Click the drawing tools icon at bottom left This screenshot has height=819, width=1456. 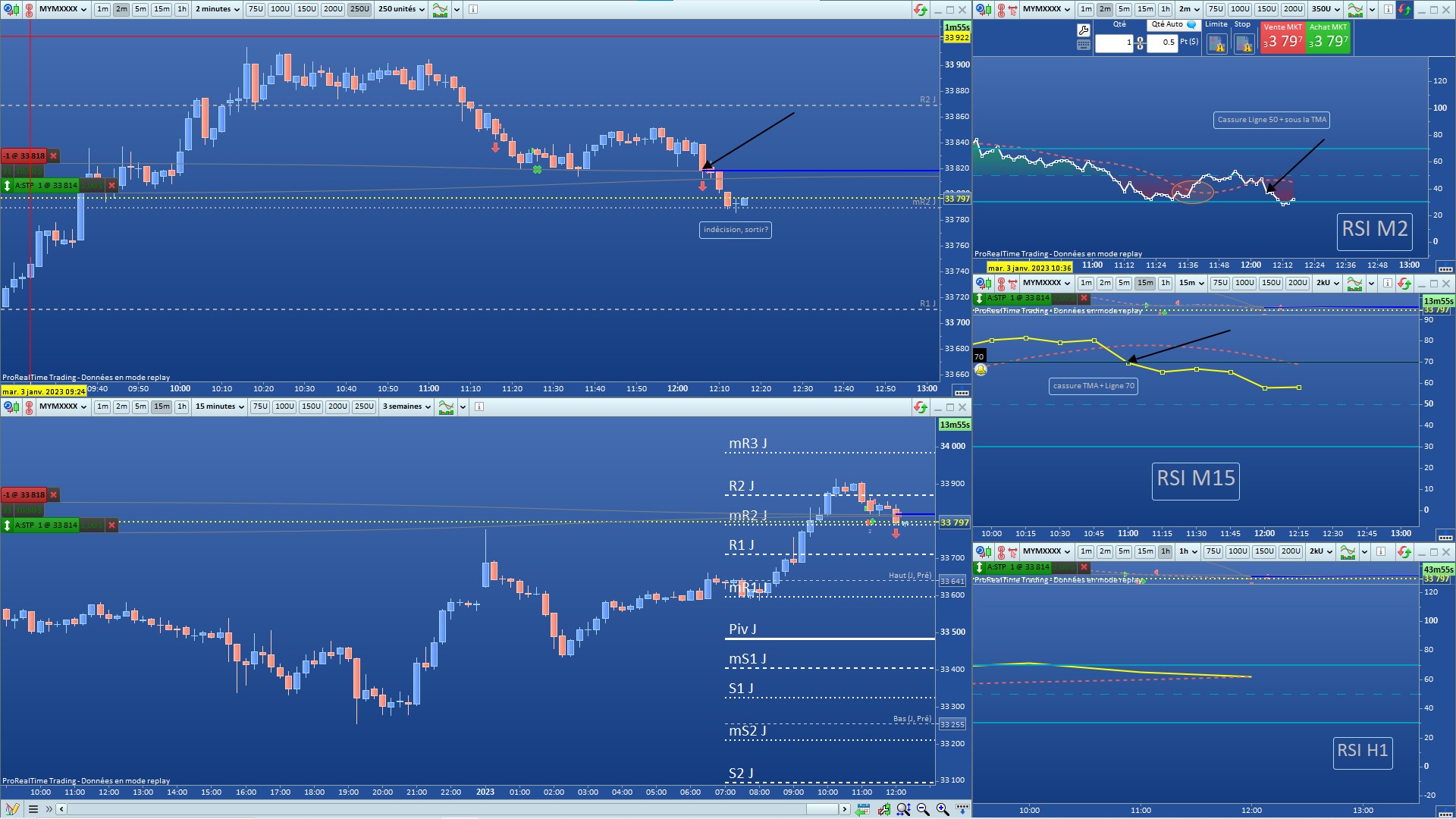pyautogui.click(x=11, y=809)
